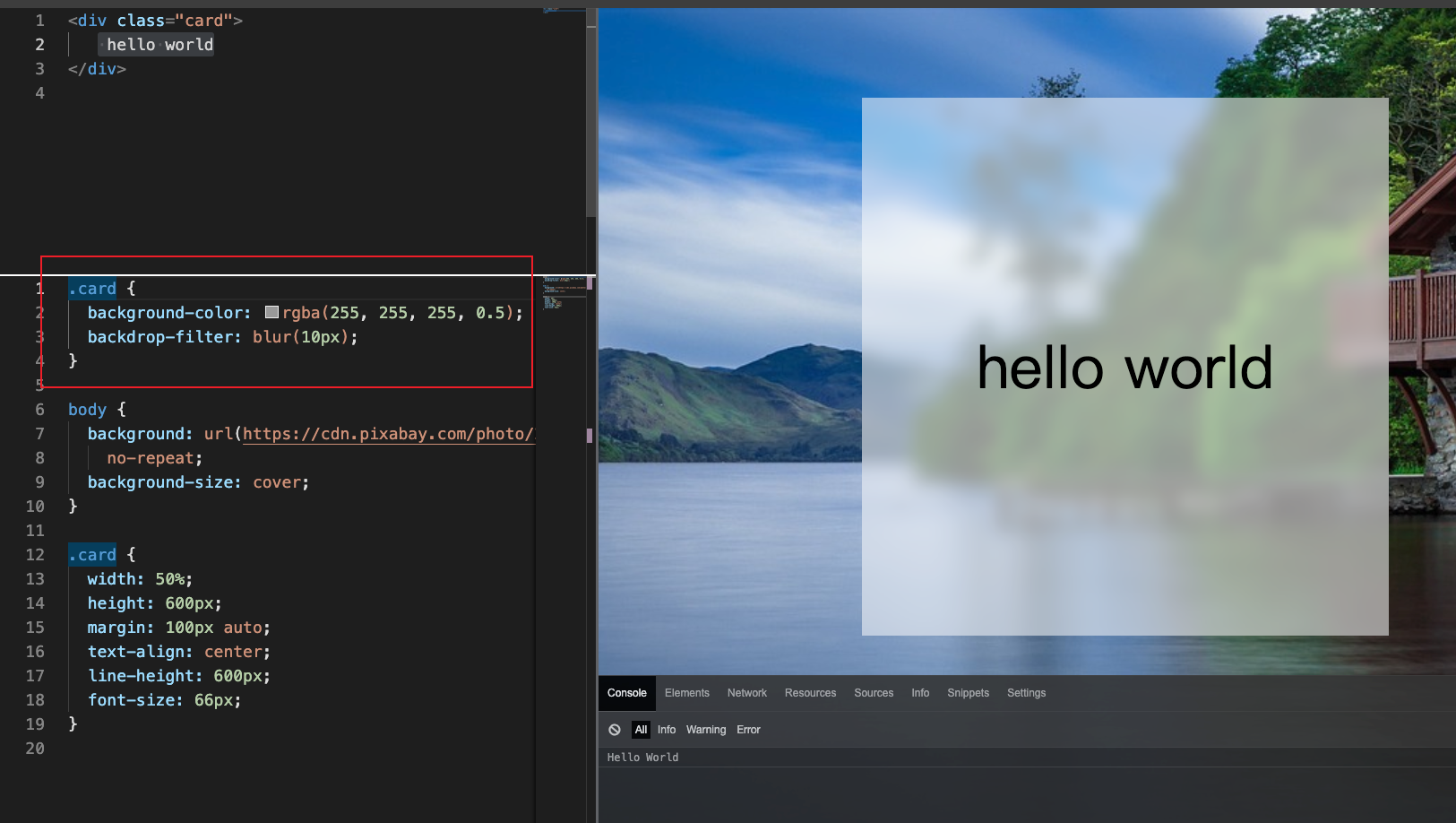This screenshot has width=1456, height=823.
Task: Click the body selector in CSS
Action: [87, 410]
